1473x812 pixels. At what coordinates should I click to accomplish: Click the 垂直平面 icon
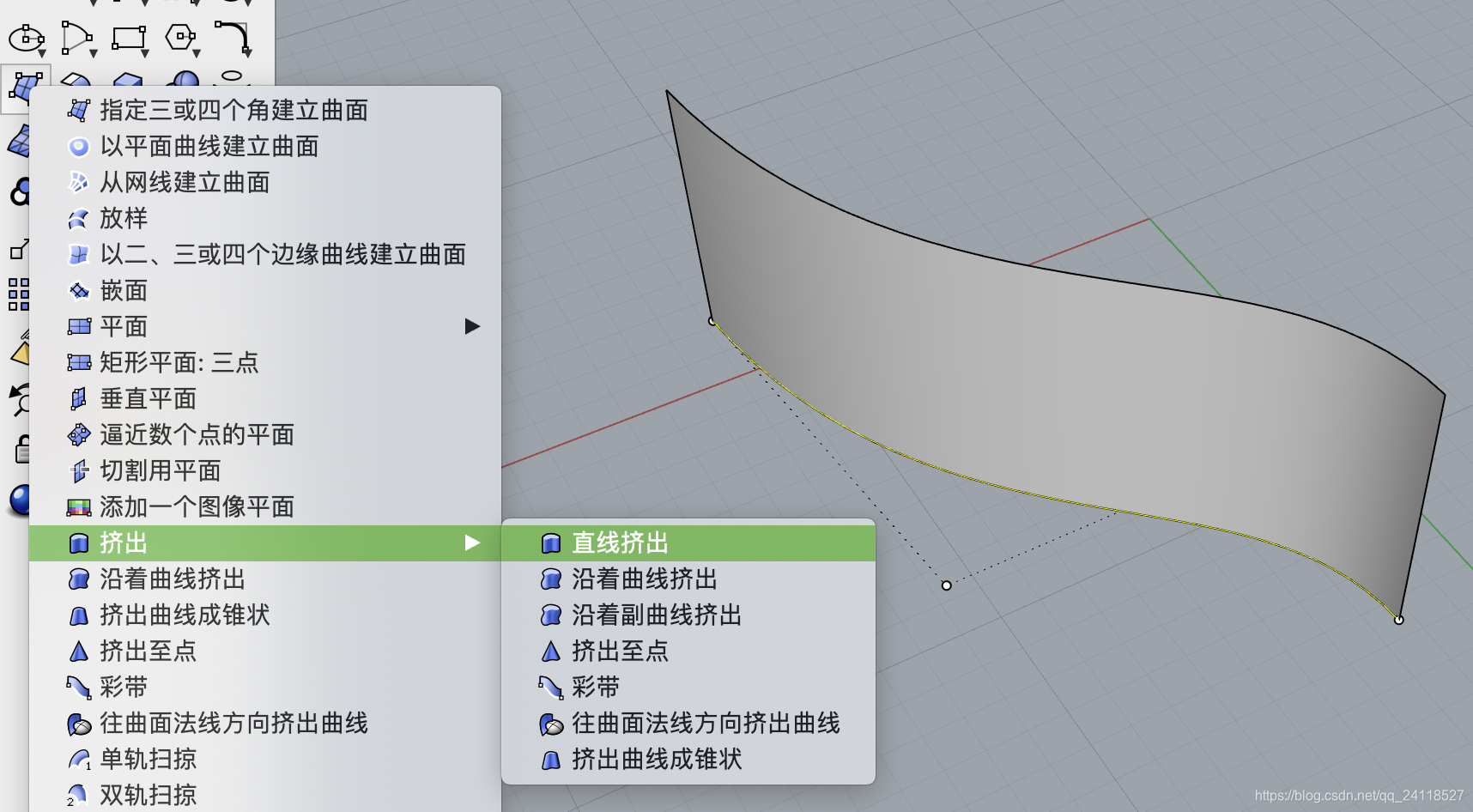[79, 398]
